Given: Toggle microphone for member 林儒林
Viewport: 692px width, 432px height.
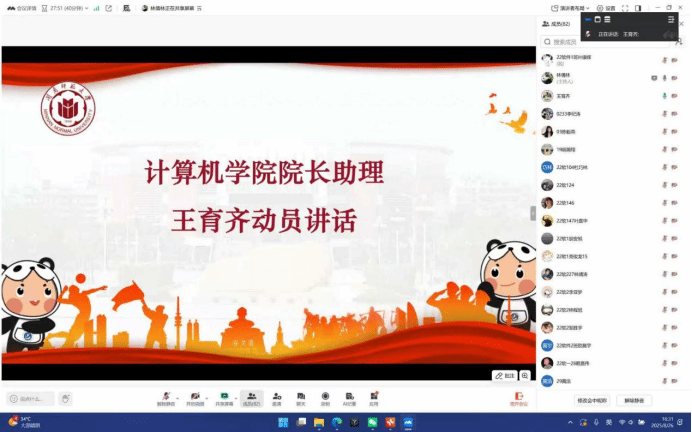Looking at the screenshot, I should click(664, 77).
